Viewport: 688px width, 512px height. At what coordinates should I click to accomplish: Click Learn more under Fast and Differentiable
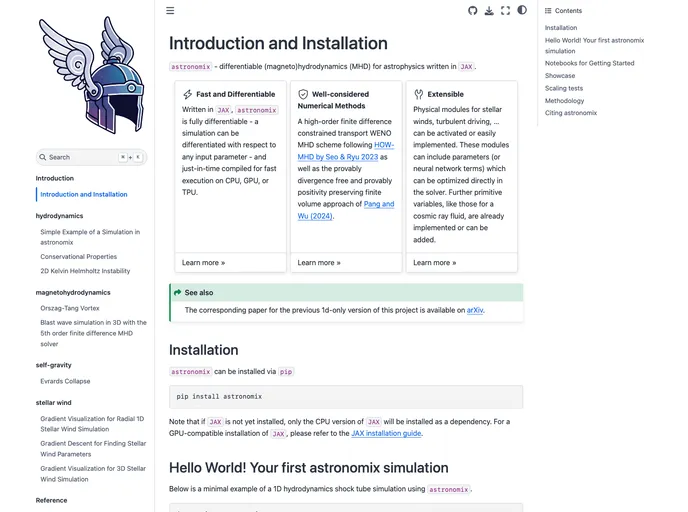(x=204, y=263)
